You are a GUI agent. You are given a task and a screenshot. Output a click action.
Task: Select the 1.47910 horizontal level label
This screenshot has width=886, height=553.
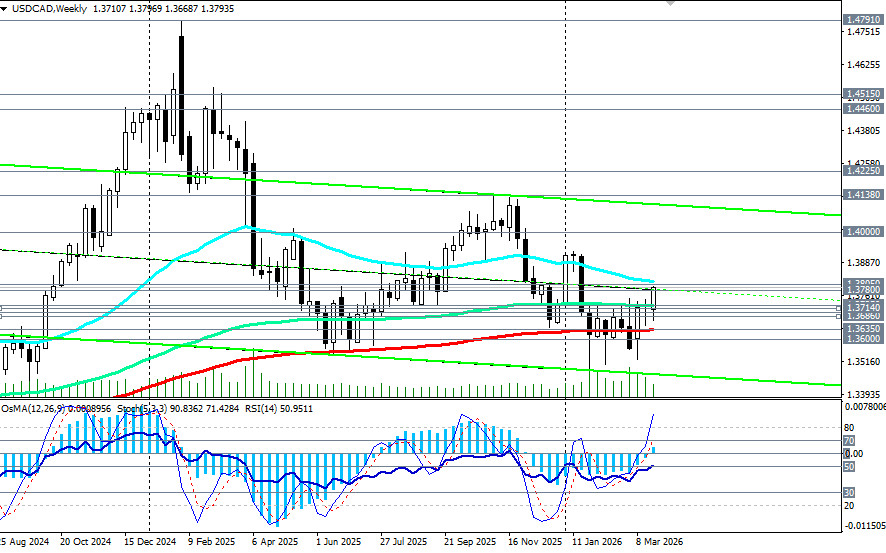(x=863, y=20)
